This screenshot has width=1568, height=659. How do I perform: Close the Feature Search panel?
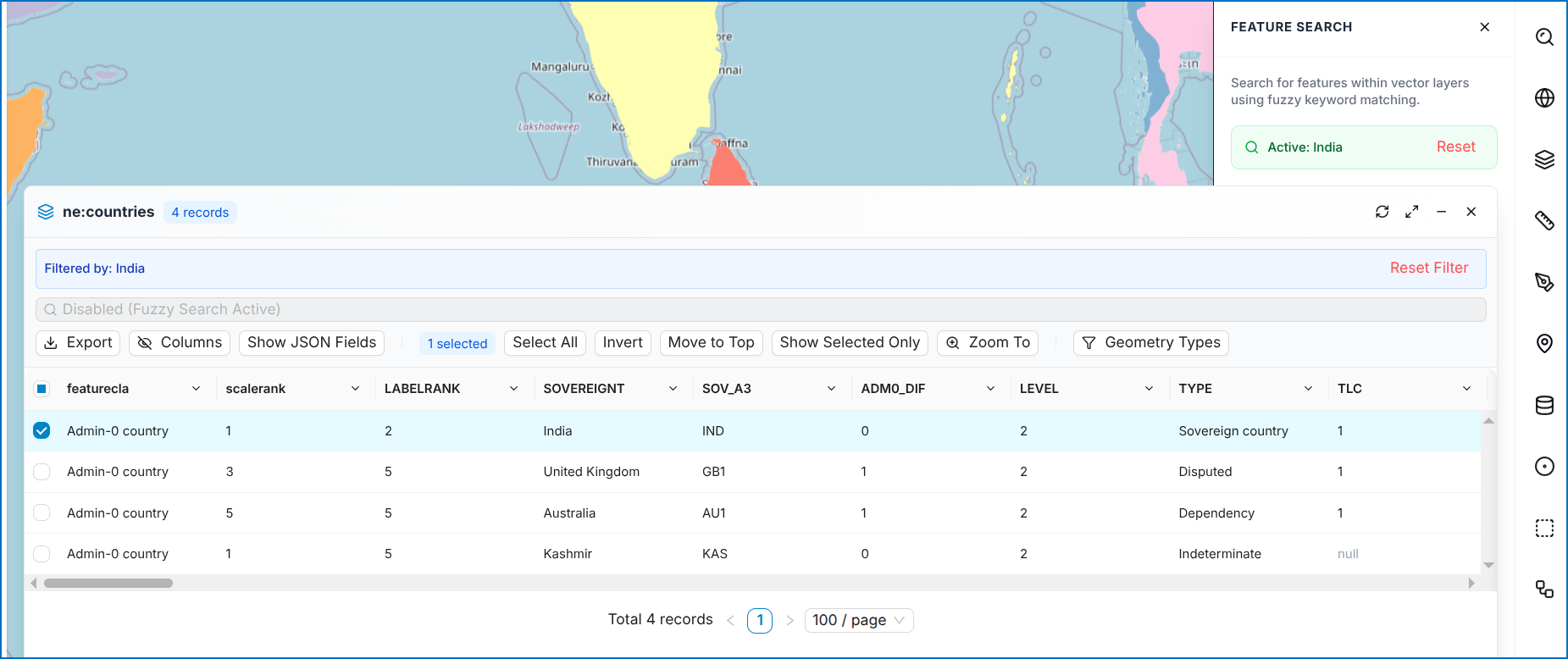tap(1484, 27)
